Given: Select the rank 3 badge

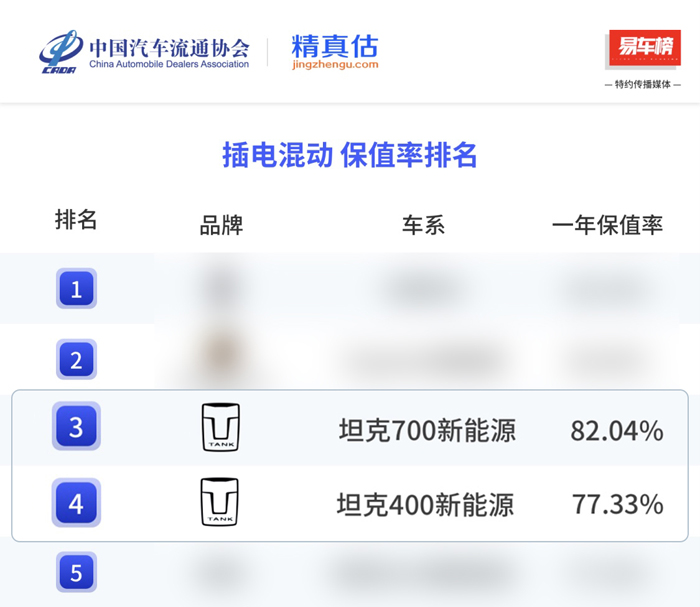Looking at the screenshot, I should (76, 428).
